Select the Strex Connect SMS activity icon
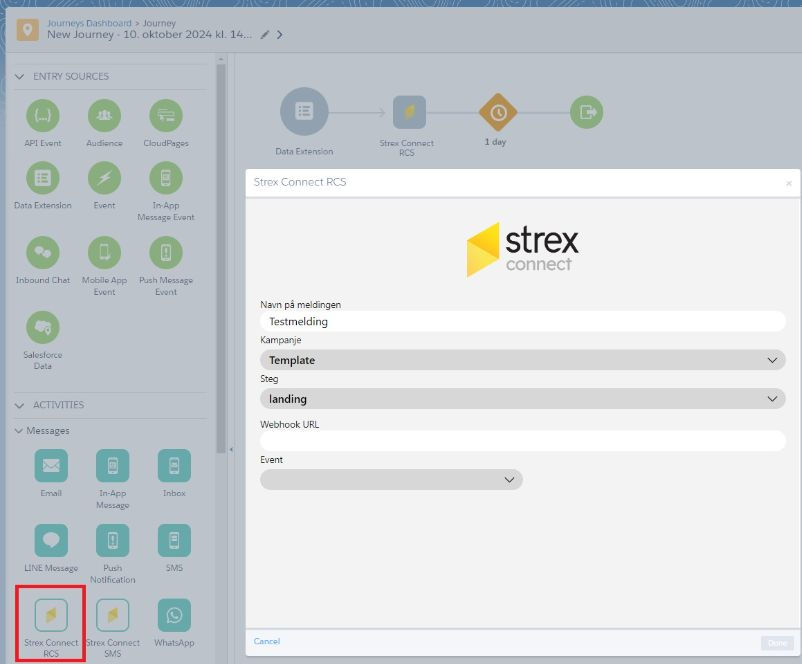 click(113, 615)
